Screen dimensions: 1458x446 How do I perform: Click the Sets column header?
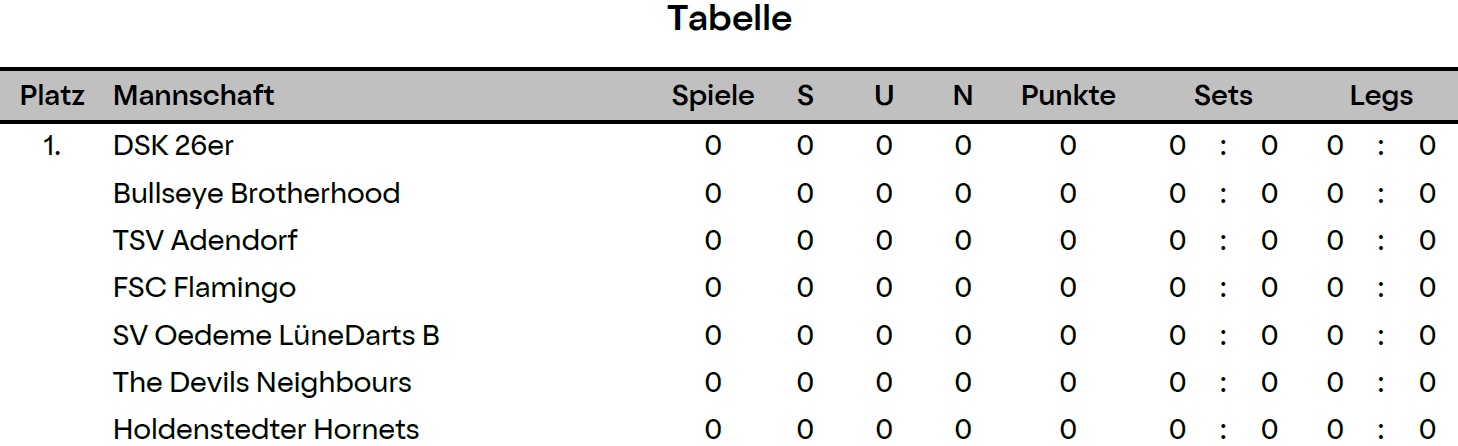(1223, 96)
